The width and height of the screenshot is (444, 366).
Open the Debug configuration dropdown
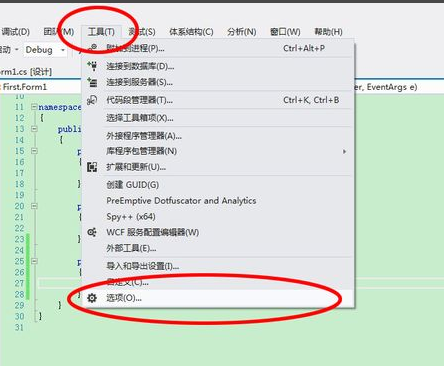point(45,50)
